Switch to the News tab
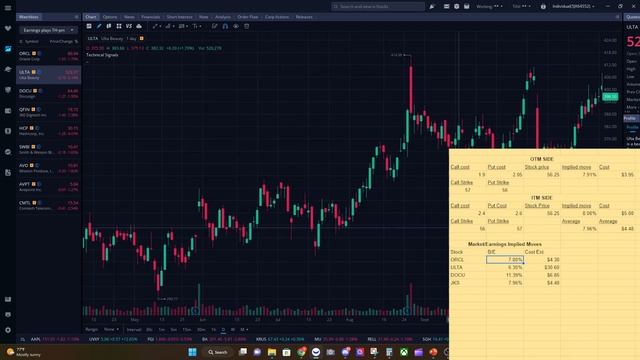This screenshot has height=360, width=640. point(129,17)
